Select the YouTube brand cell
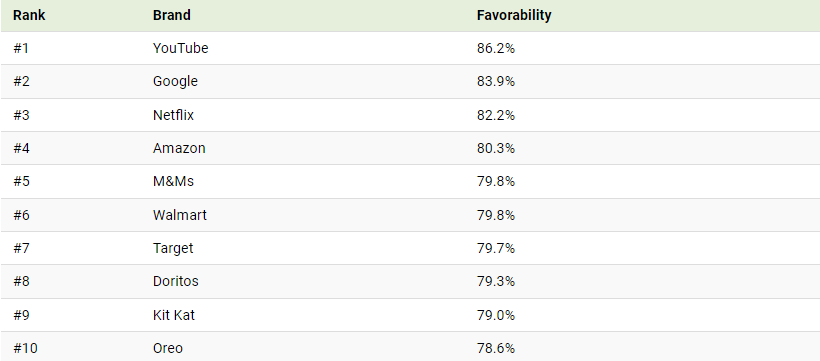The width and height of the screenshot is (820, 361). click(x=180, y=48)
